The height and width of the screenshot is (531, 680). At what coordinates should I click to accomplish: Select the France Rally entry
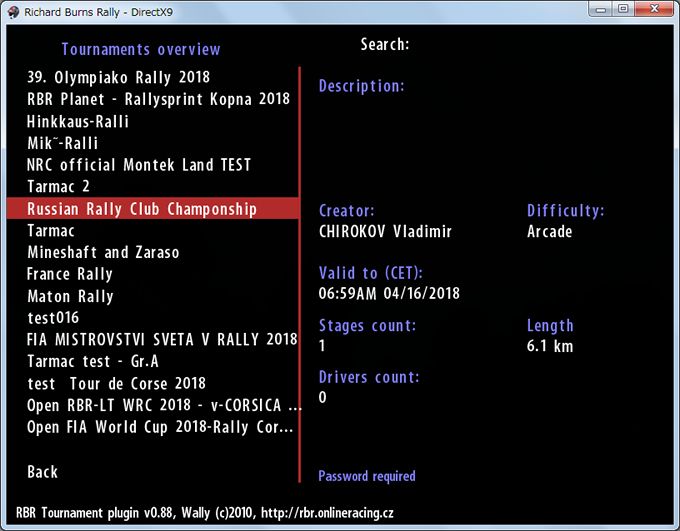(69, 274)
